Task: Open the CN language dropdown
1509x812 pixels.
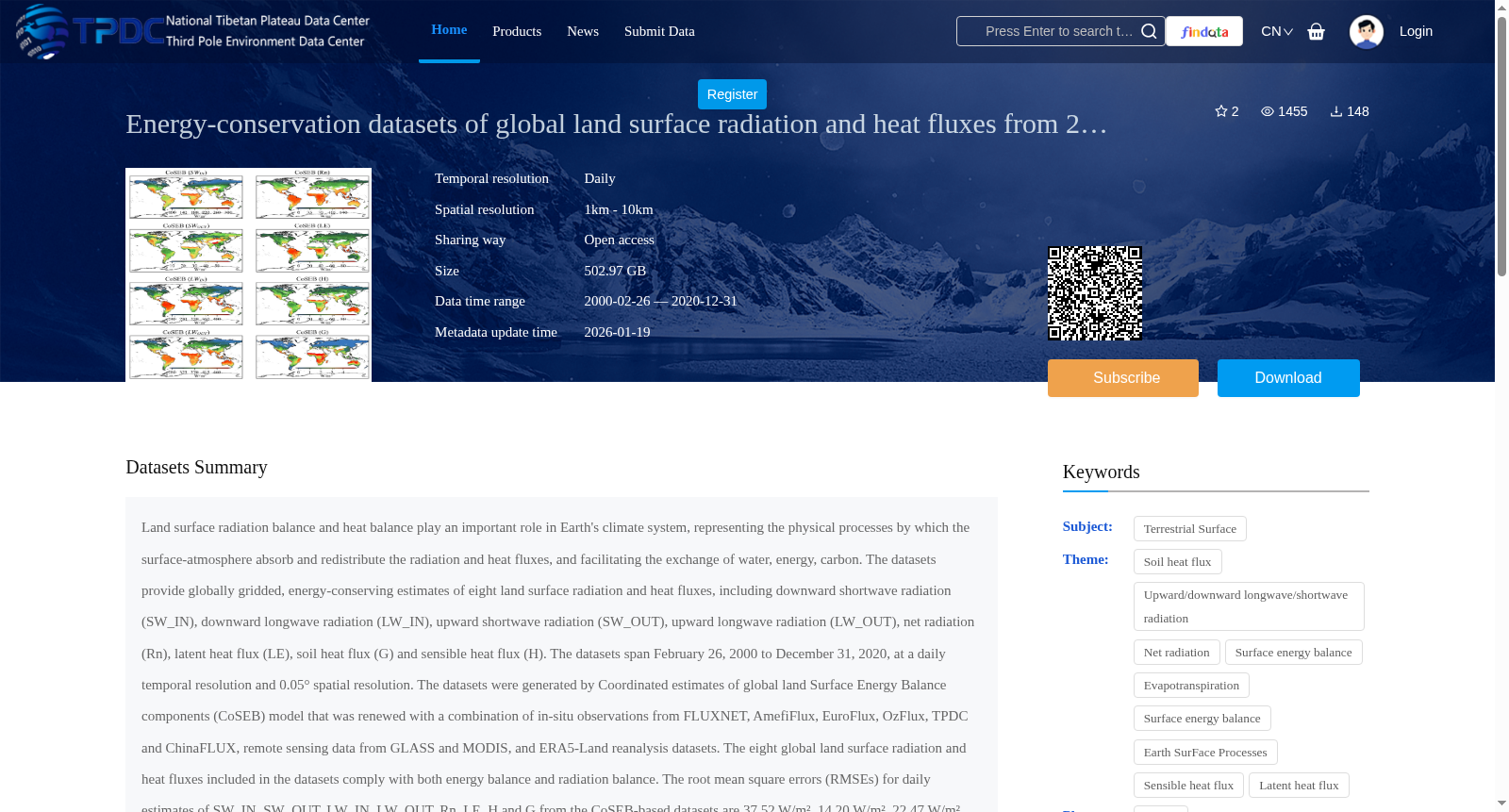Action: (1277, 31)
